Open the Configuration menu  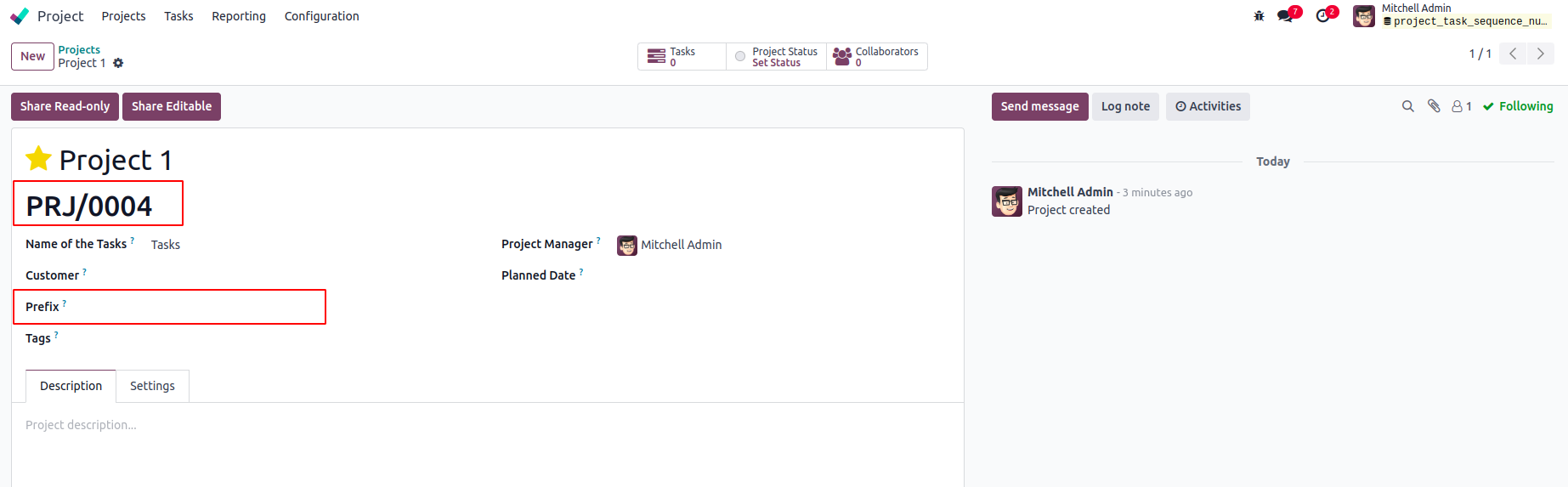point(321,16)
